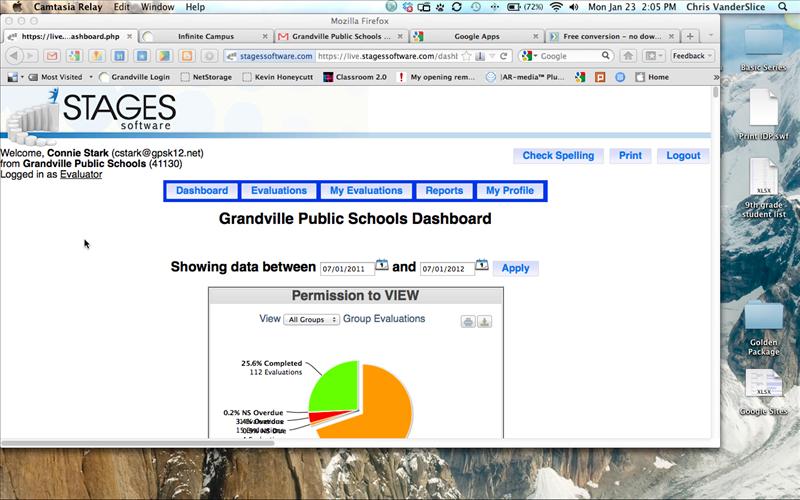Click the end date field 07/01/2012
This screenshot has height=500, width=800.
pos(447,269)
